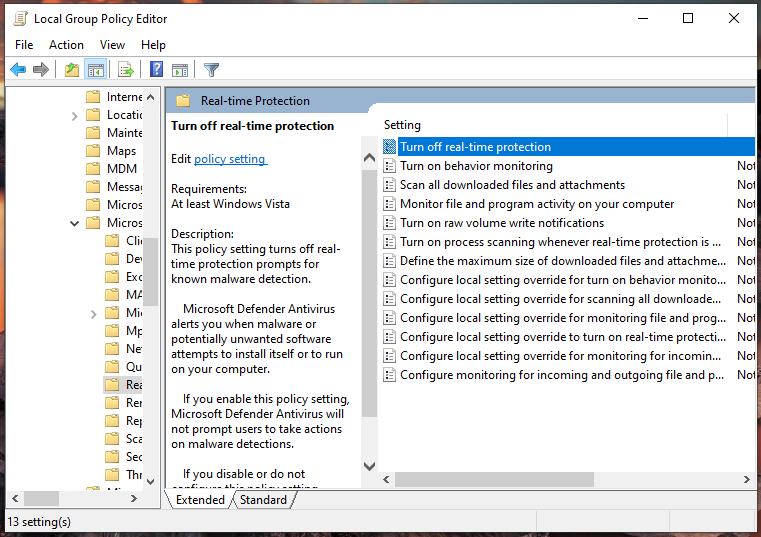Click the Export List toolbar icon
Screen dimensions: 761x537
[x=126, y=69]
